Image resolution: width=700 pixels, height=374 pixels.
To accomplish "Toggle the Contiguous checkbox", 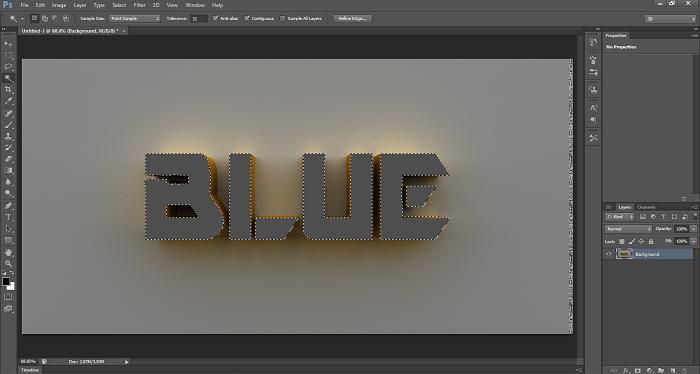I will tap(247, 18).
